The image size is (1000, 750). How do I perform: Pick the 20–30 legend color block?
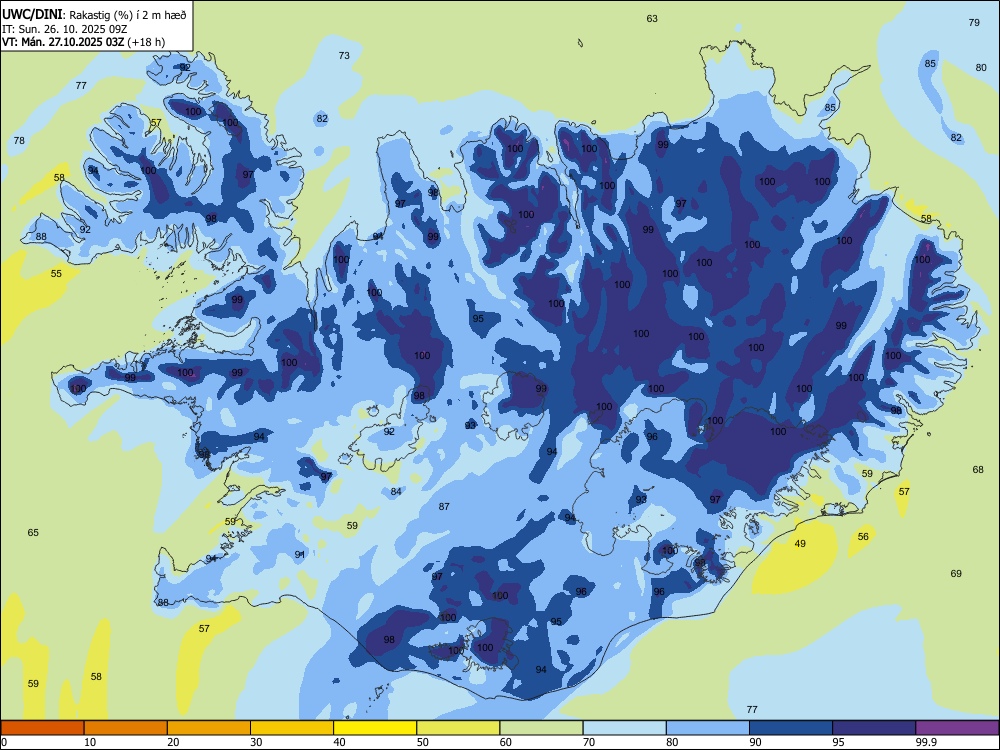(x=209, y=728)
